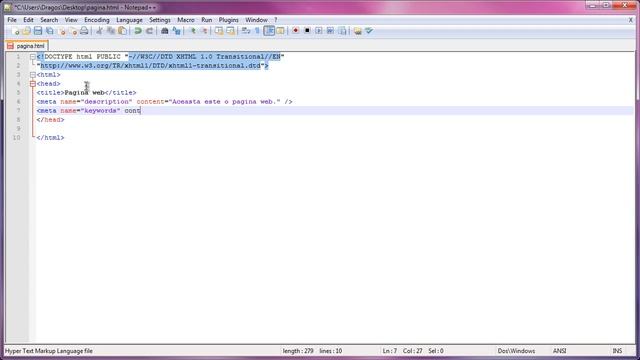Click the Zoom Out toolbar icon
Viewport: 640px width, 360px height.
204,31
